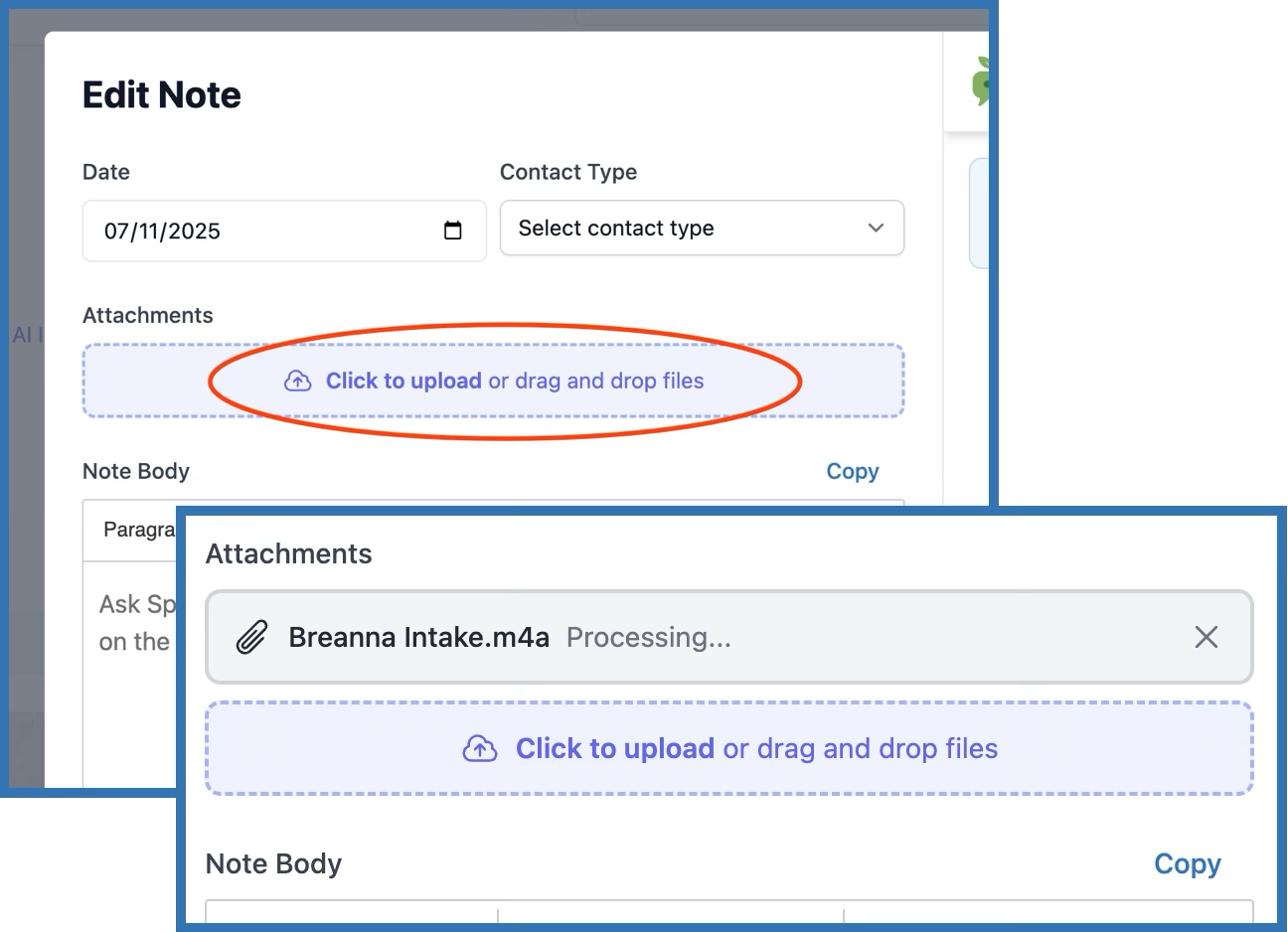Click "or drag and drop files" in lower dropzone
This screenshot has width=1288, height=932.
coord(860,749)
